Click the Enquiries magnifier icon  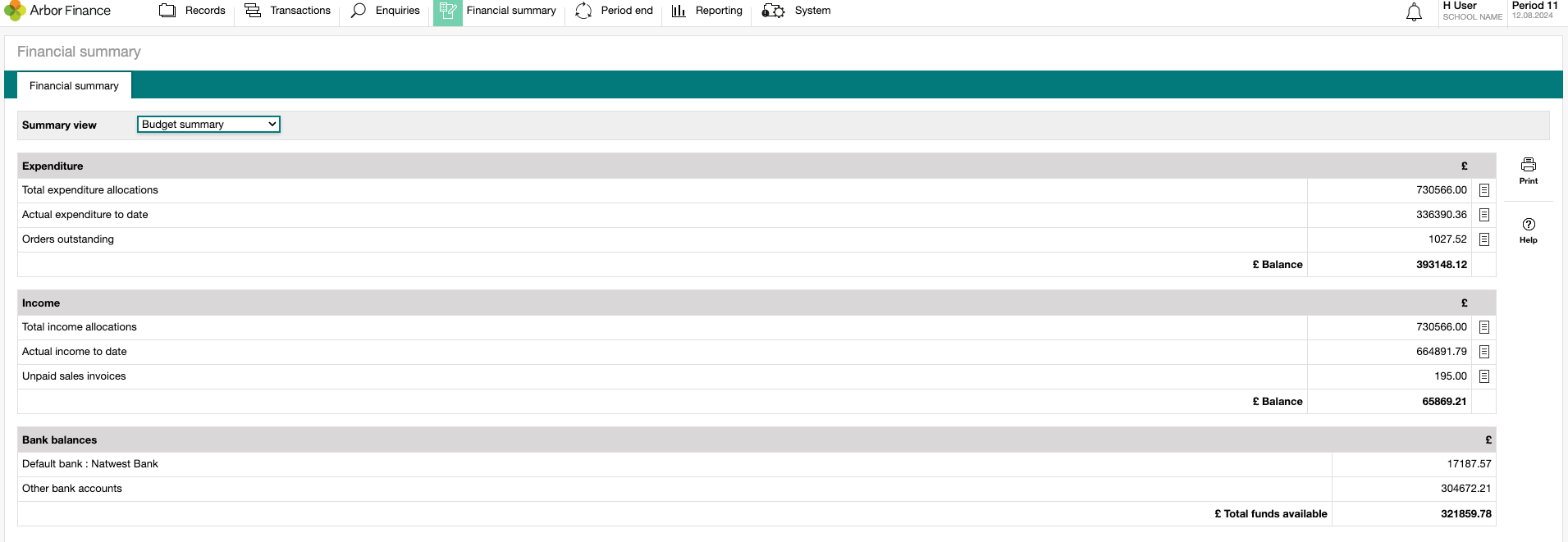click(359, 11)
